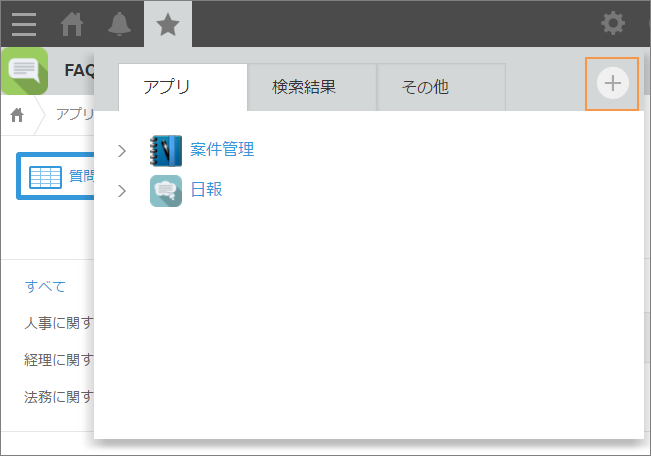Open the 案件管理 link
This screenshot has width=651, height=456.
click(222, 150)
